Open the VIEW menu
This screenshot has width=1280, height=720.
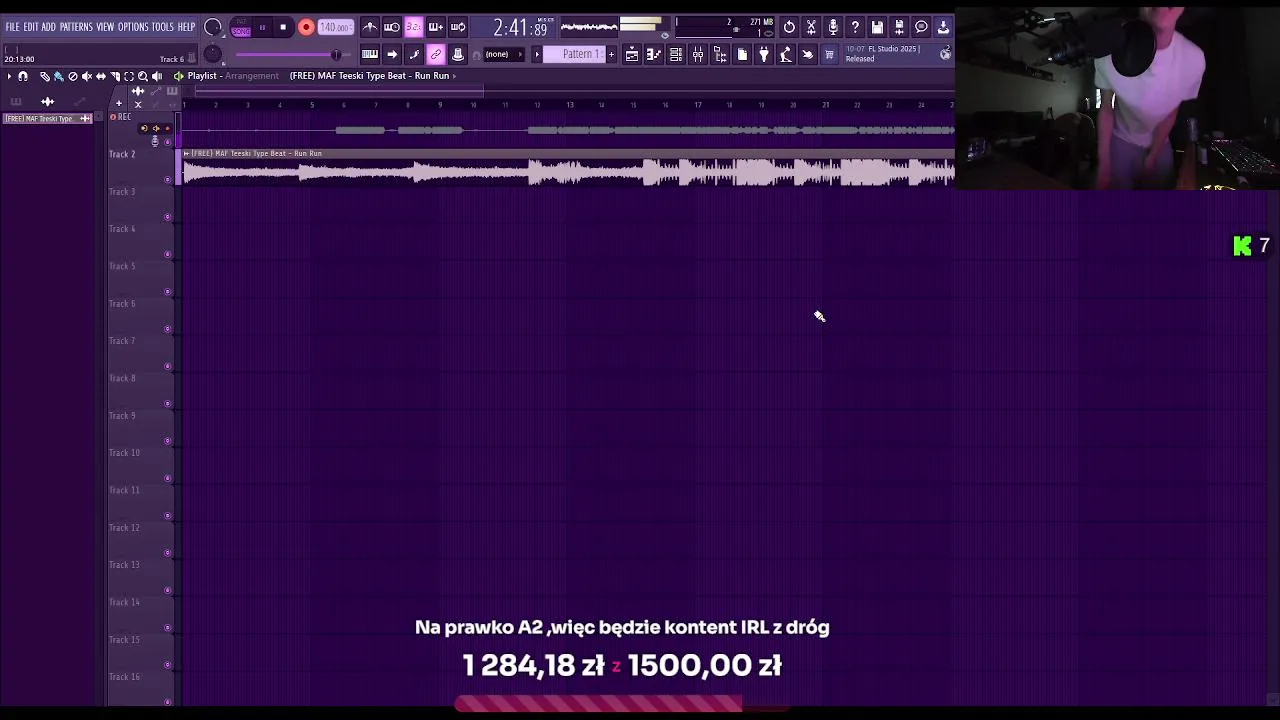(x=105, y=27)
